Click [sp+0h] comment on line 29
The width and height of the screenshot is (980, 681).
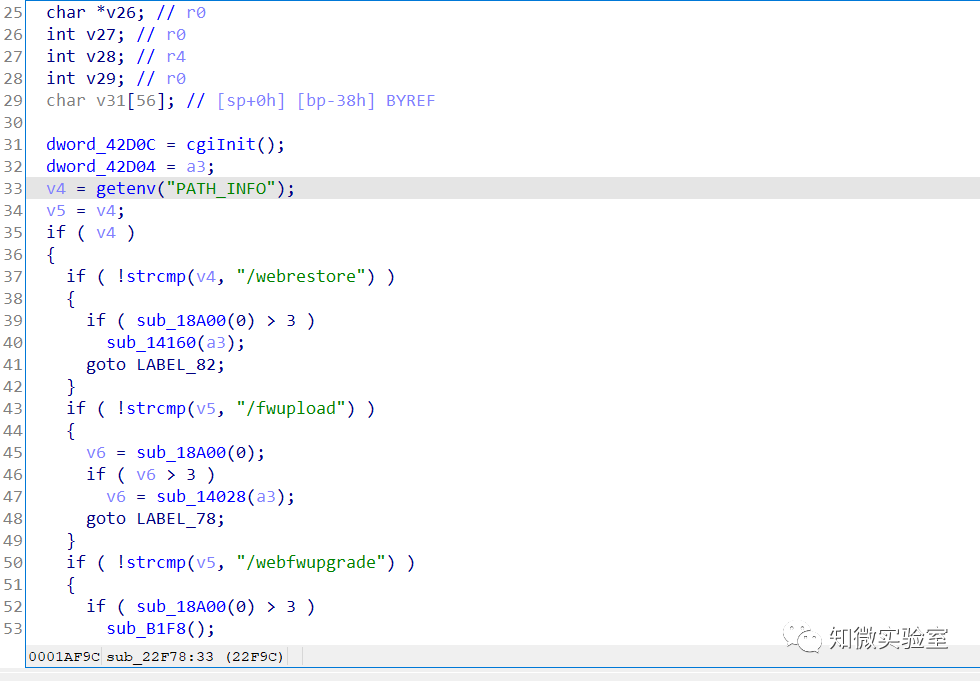[251, 101]
